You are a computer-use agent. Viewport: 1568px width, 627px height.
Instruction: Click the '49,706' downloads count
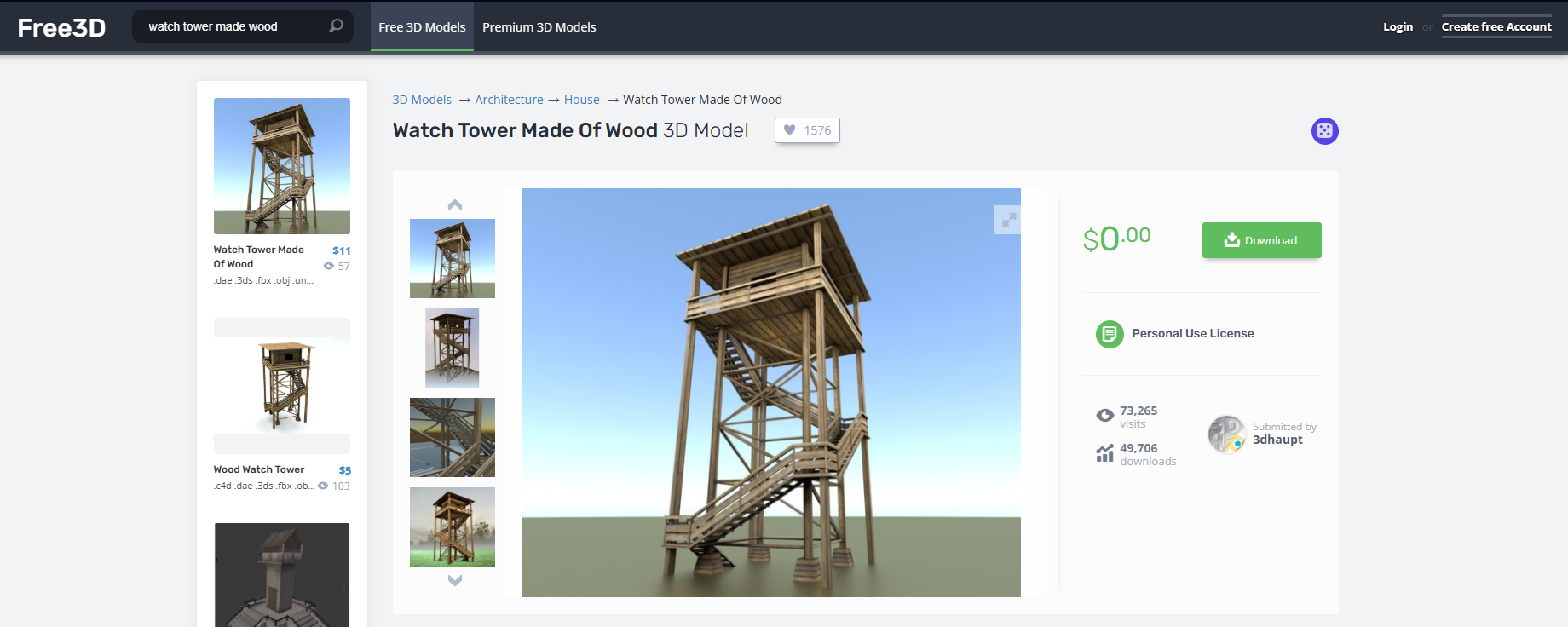click(1139, 448)
